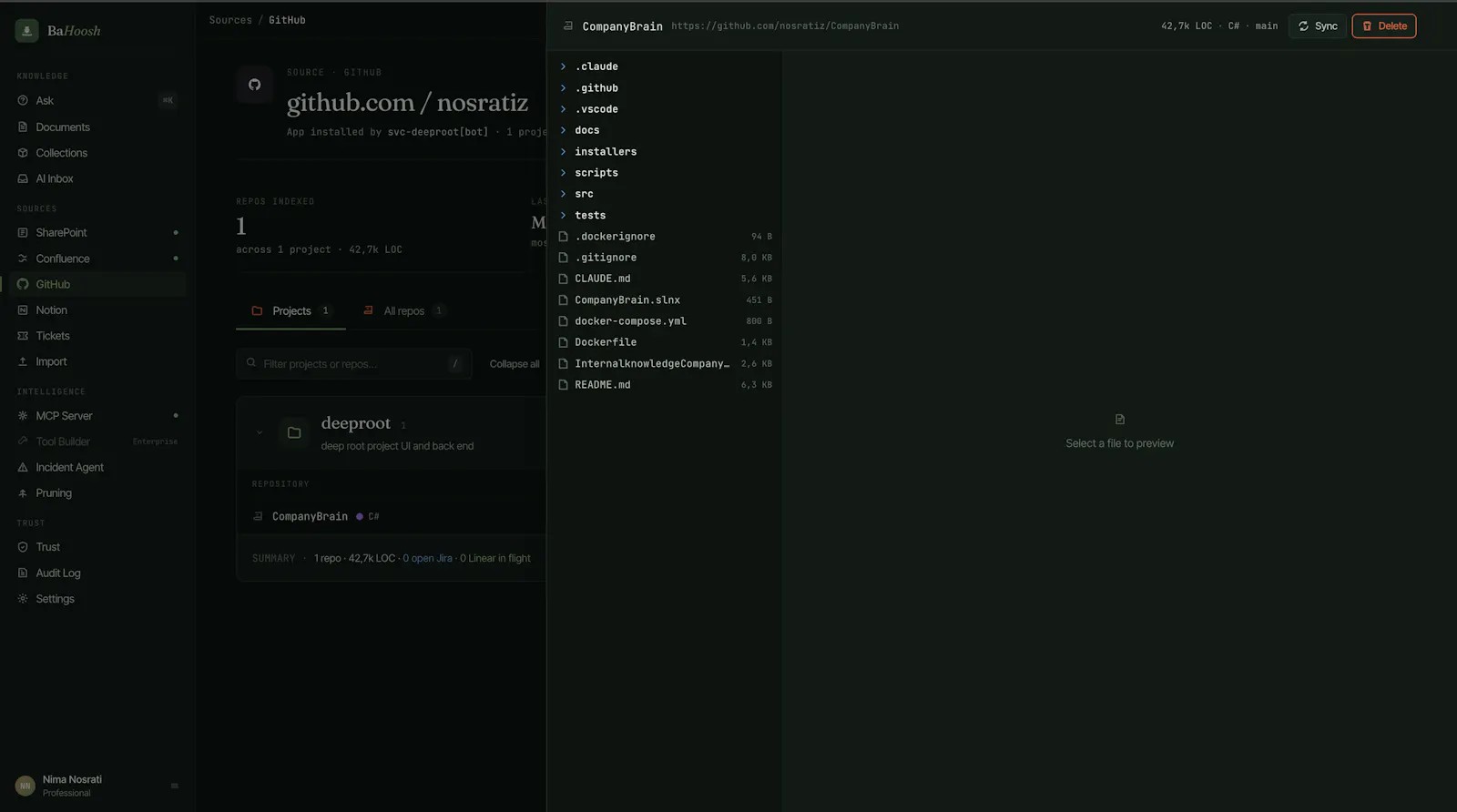Click the Audit Log icon

click(23, 573)
